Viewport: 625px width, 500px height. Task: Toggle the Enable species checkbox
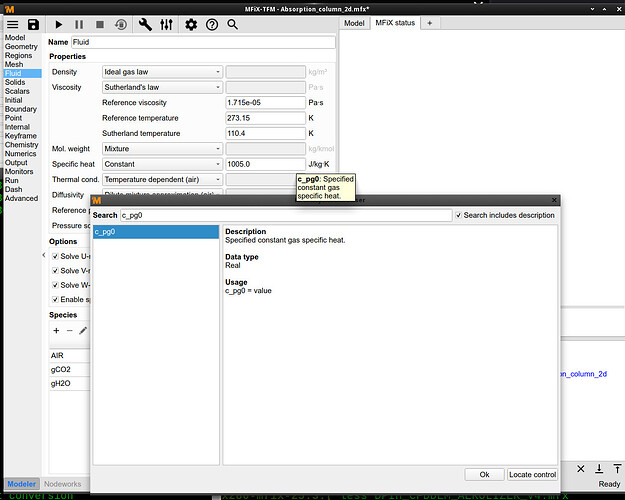pos(55,299)
